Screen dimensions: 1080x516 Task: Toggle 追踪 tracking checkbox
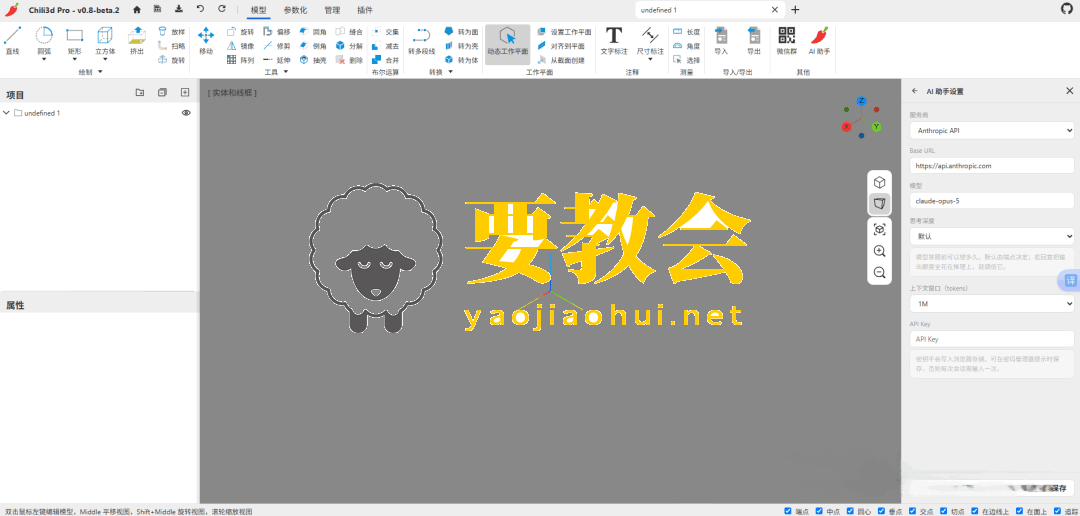[x=1057, y=511]
